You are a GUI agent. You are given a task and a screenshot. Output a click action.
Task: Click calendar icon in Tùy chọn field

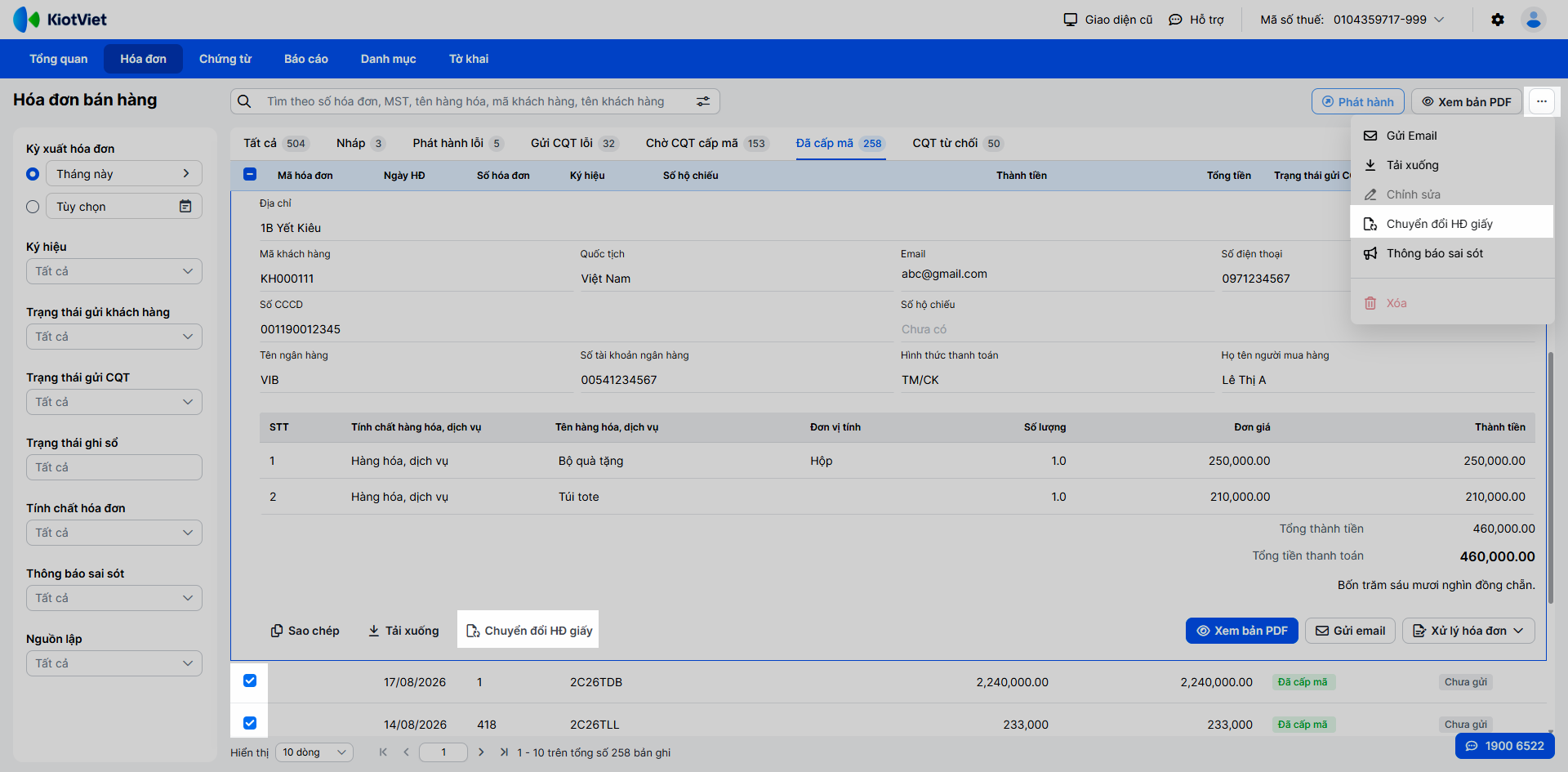tap(185, 207)
